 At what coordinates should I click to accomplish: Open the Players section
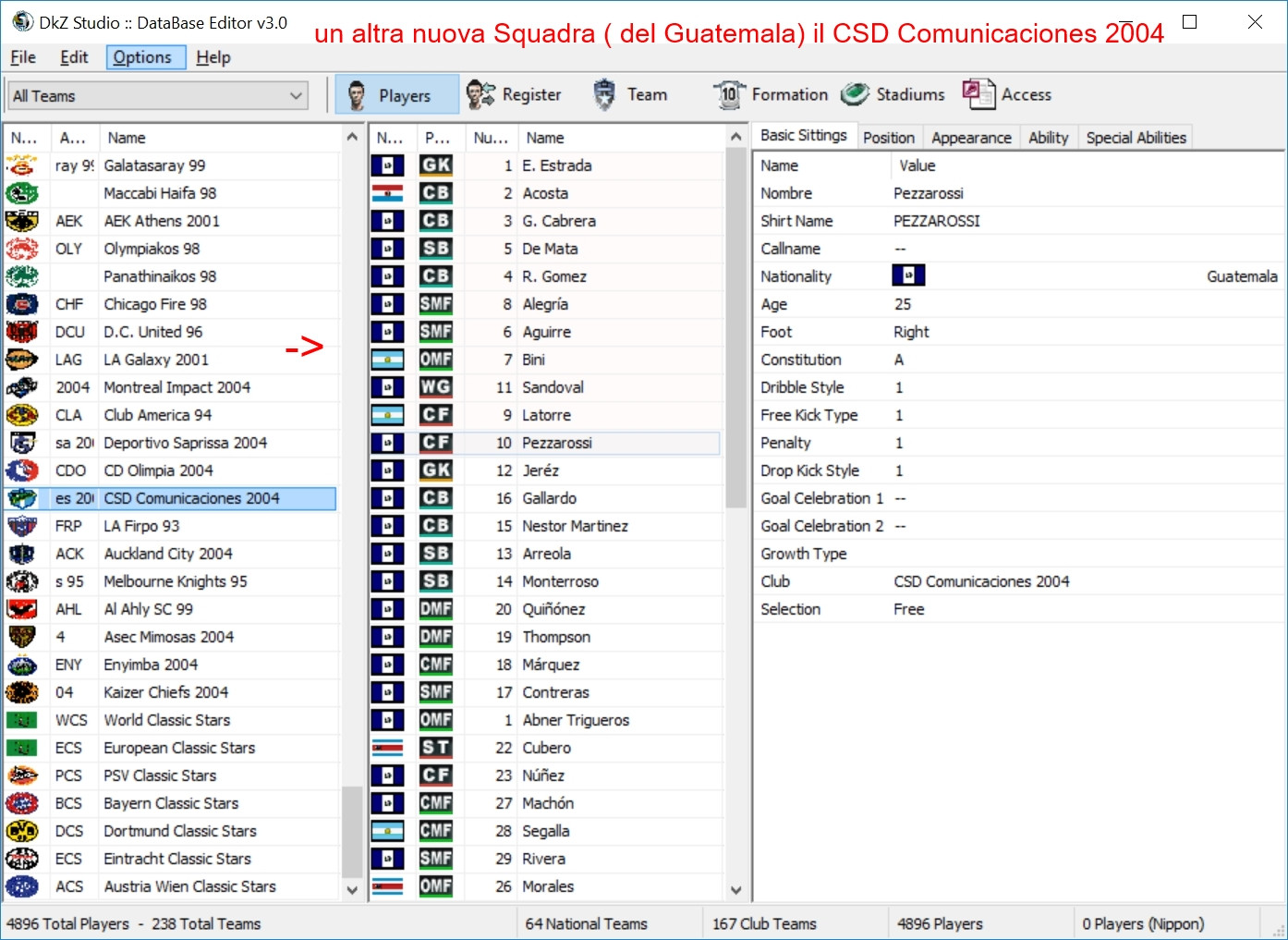pos(396,95)
